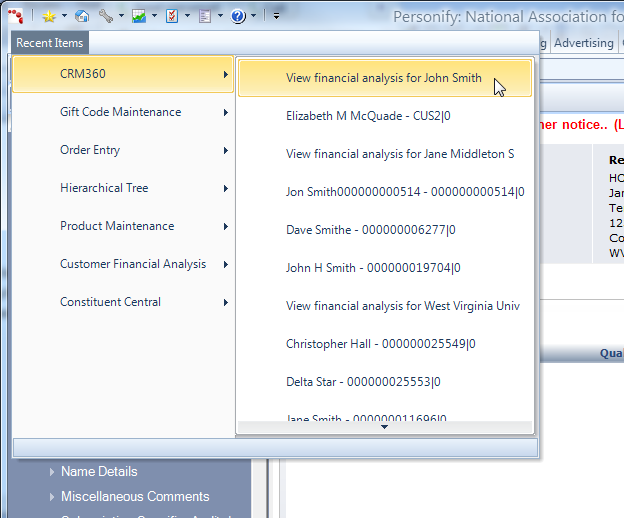Click the blue help question mark icon
Image resolution: width=624 pixels, height=518 pixels.
tap(238, 16)
